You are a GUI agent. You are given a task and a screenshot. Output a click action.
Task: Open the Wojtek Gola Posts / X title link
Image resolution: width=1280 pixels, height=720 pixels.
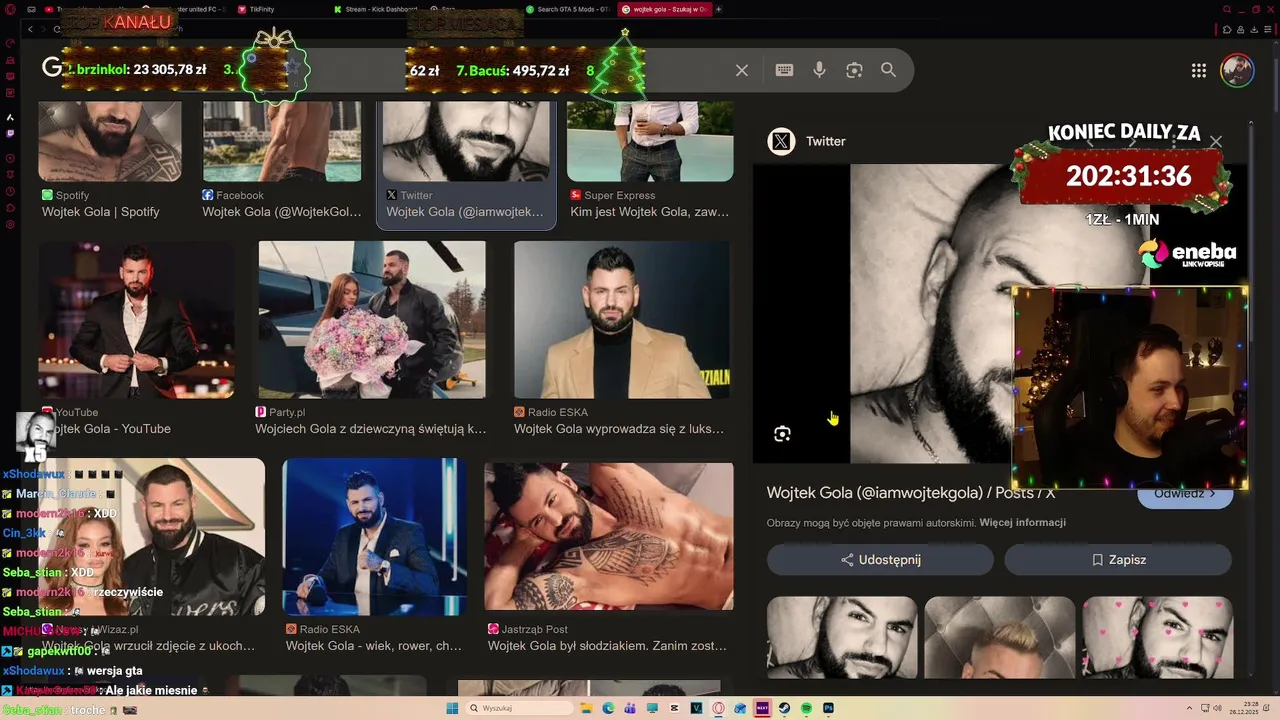pyautogui.click(x=911, y=493)
